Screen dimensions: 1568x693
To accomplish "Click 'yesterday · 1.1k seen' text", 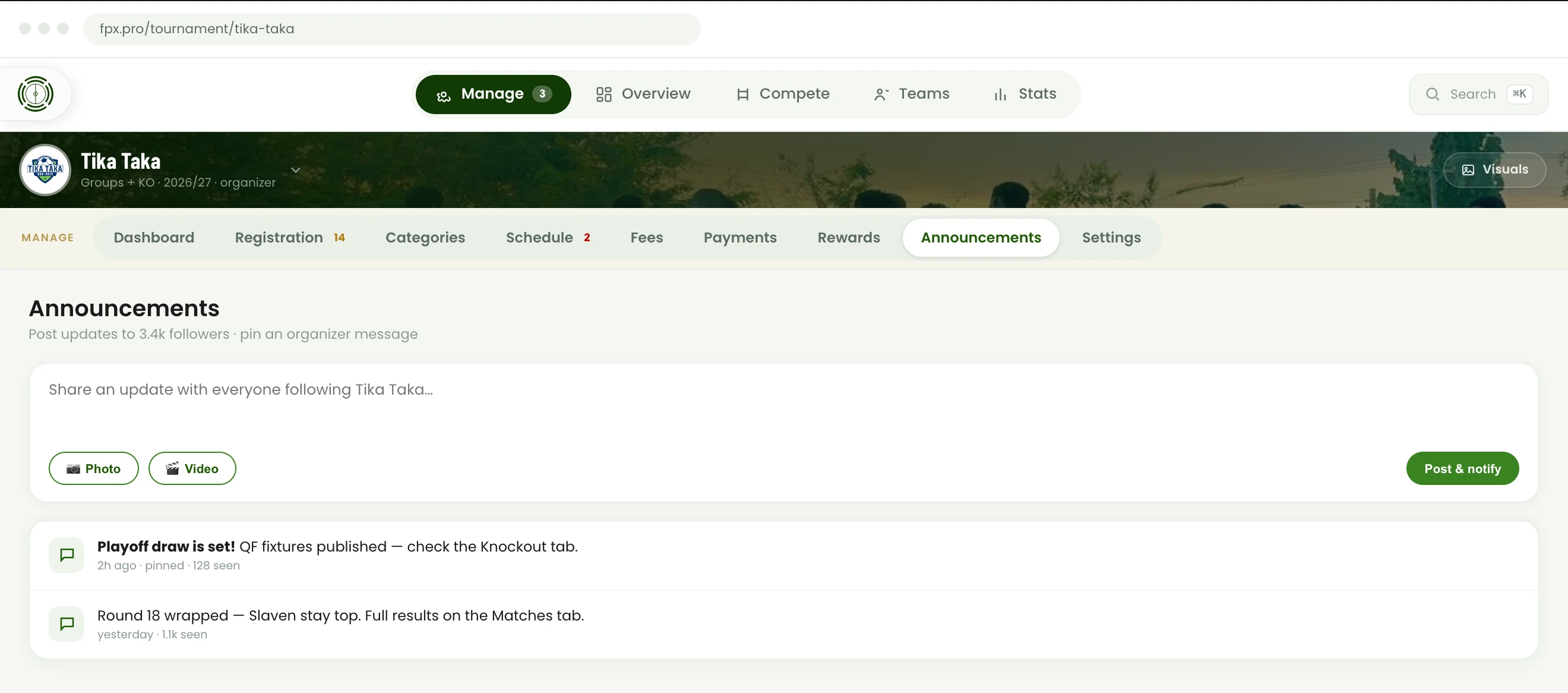I will click(152, 634).
